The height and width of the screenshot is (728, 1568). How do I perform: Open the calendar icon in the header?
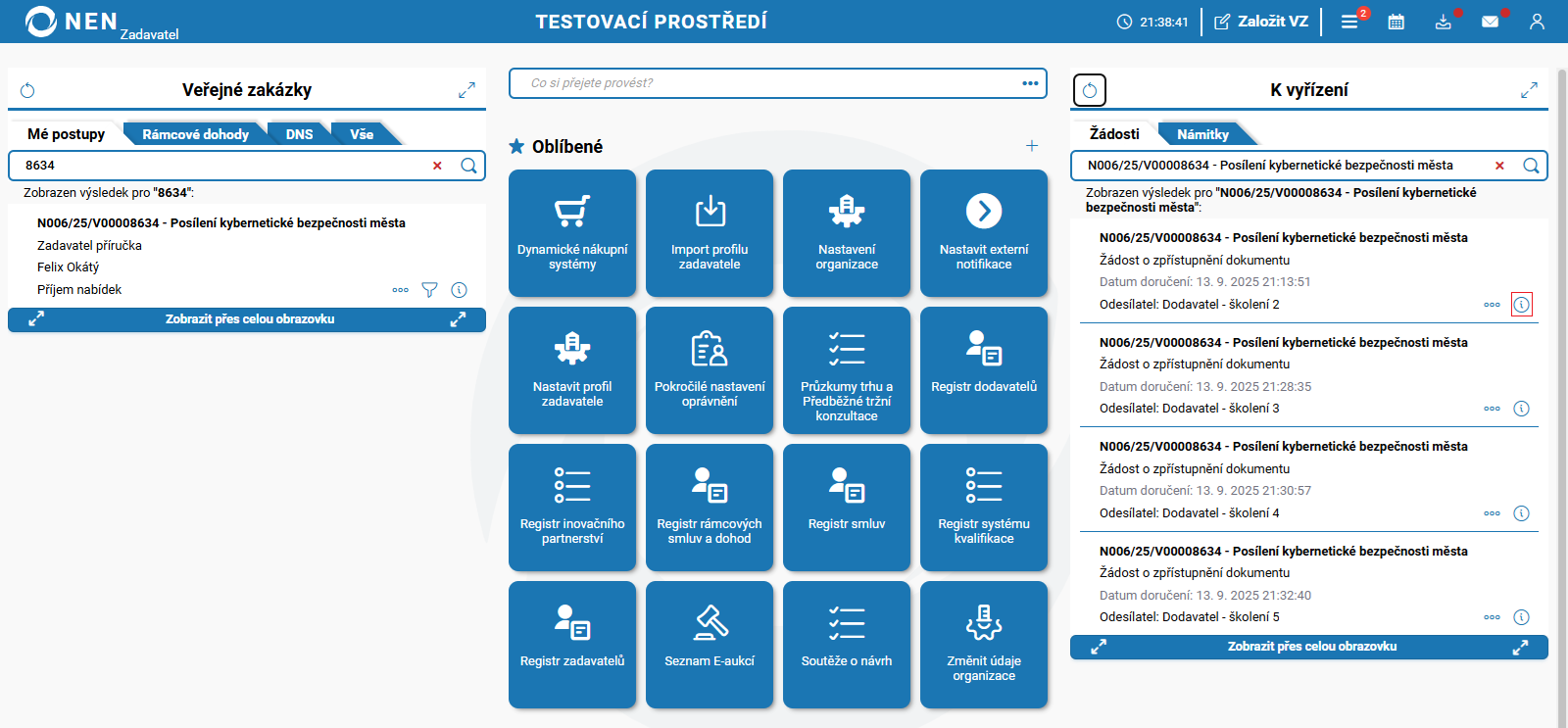[1396, 22]
